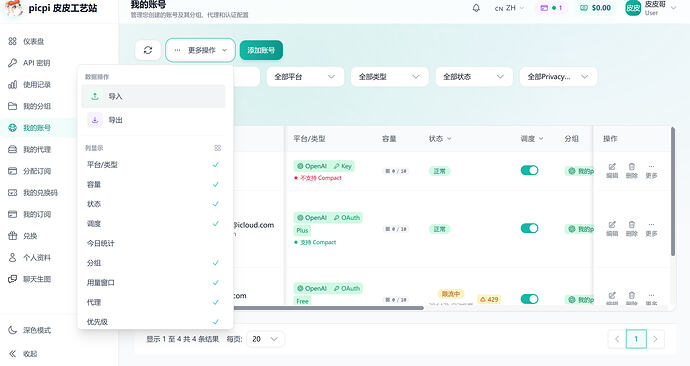This screenshot has height=366, width=690.
Task: Toggle the 容量 column visibility
Action: [x=153, y=184]
